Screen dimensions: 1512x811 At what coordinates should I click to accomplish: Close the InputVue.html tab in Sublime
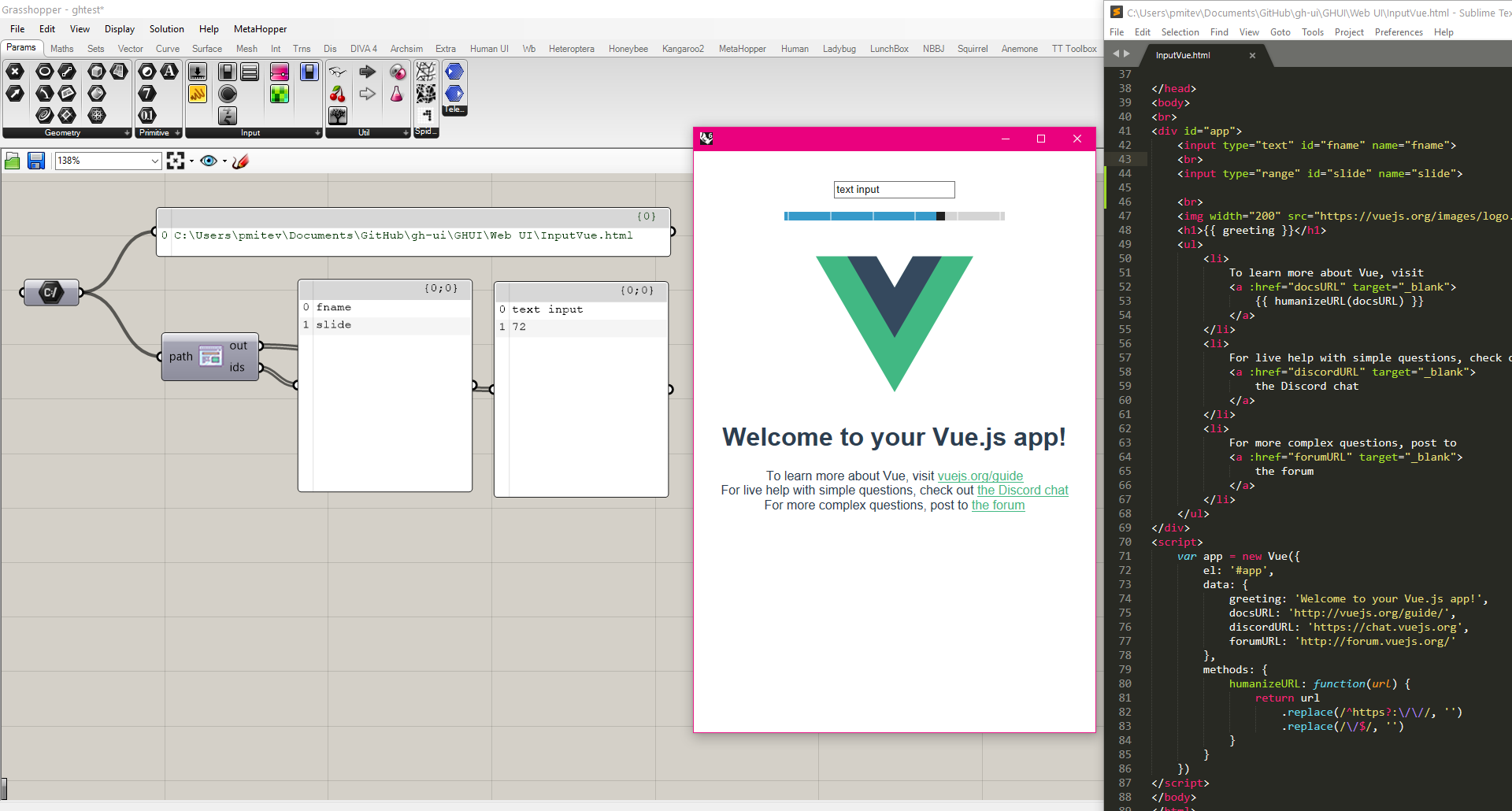1252,55
